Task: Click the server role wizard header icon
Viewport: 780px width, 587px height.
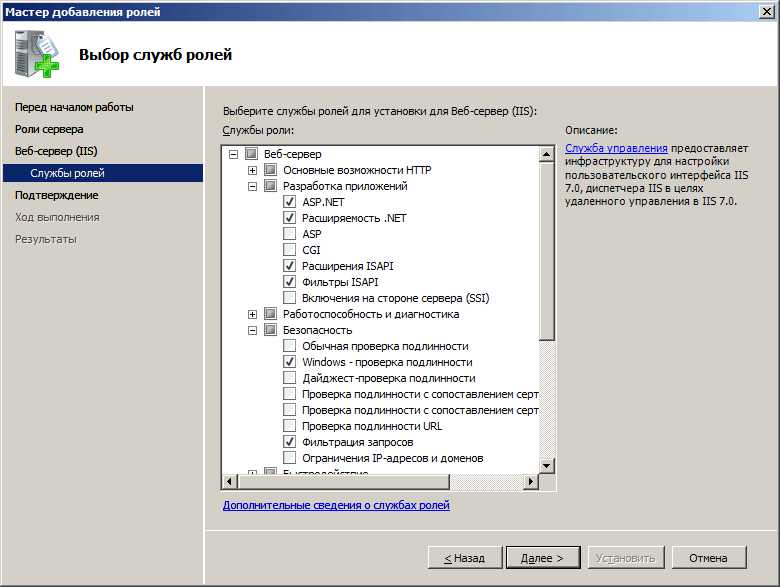Action: click(37, 54)
